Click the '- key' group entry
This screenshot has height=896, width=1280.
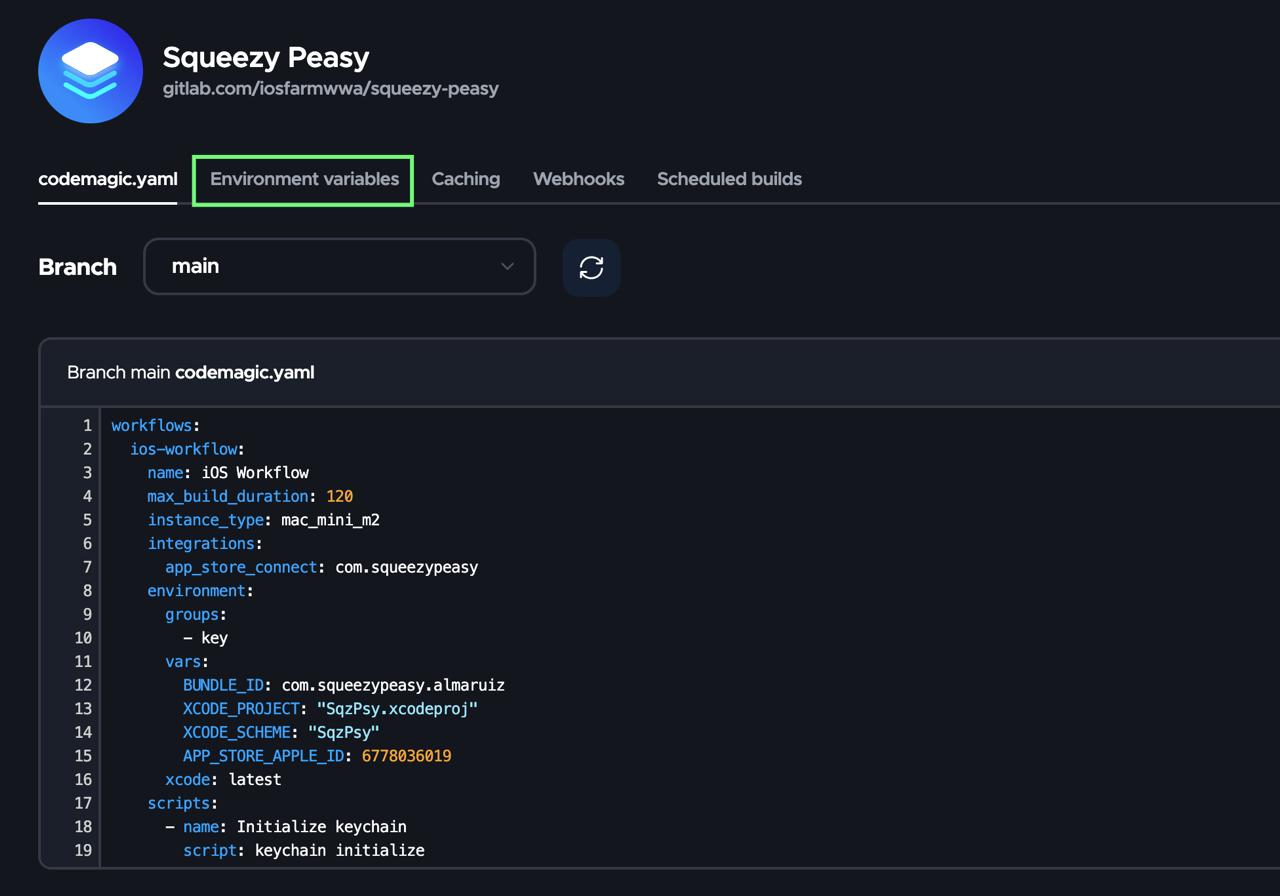[x=206, y=638]
